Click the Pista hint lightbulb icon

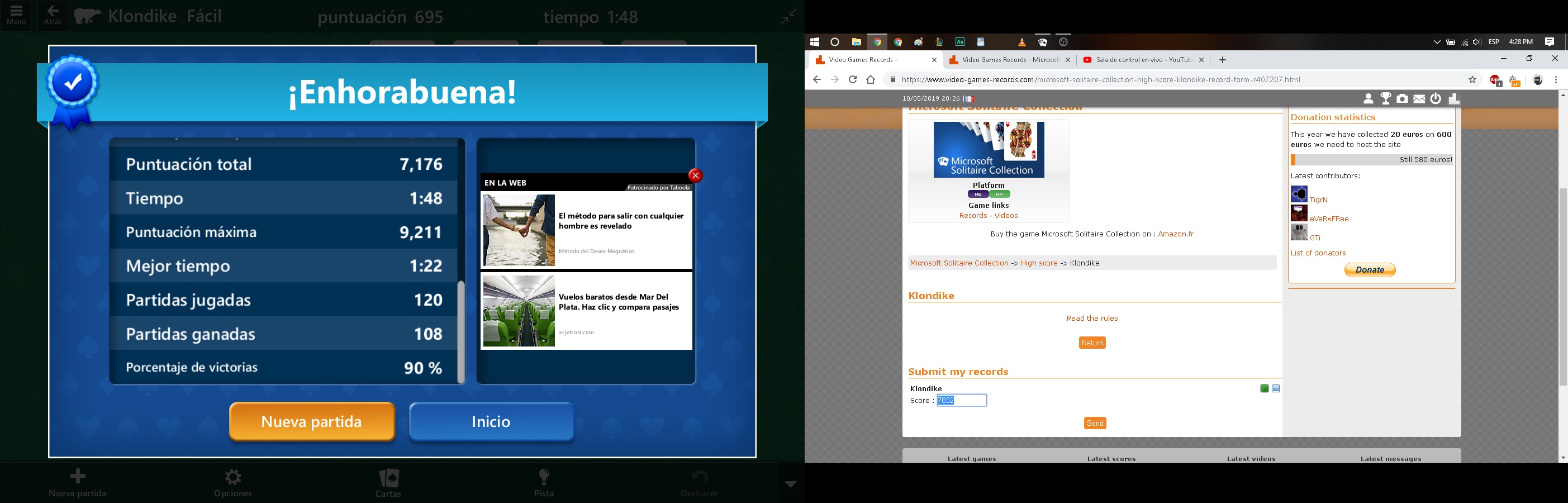pos(544,482)
